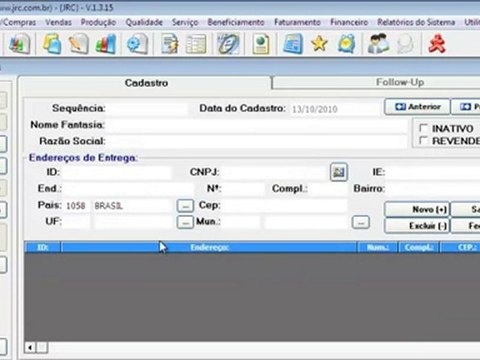
Task: Click the Razão Social input field
Action: click(x=256, y=141)
